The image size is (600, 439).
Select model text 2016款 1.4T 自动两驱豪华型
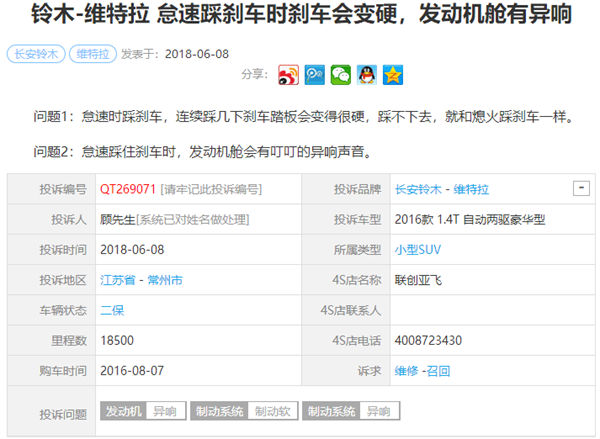tap(470, 219)
